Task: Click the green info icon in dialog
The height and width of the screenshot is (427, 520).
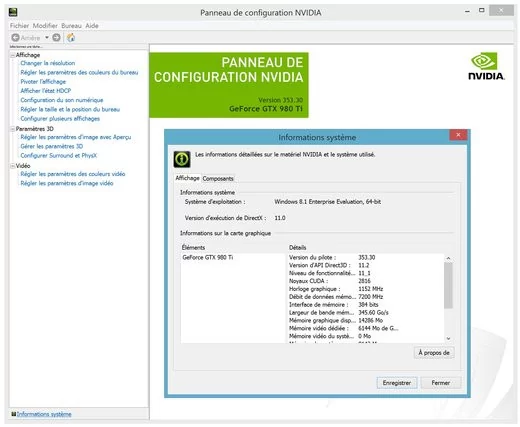Action: pos(182,159)
